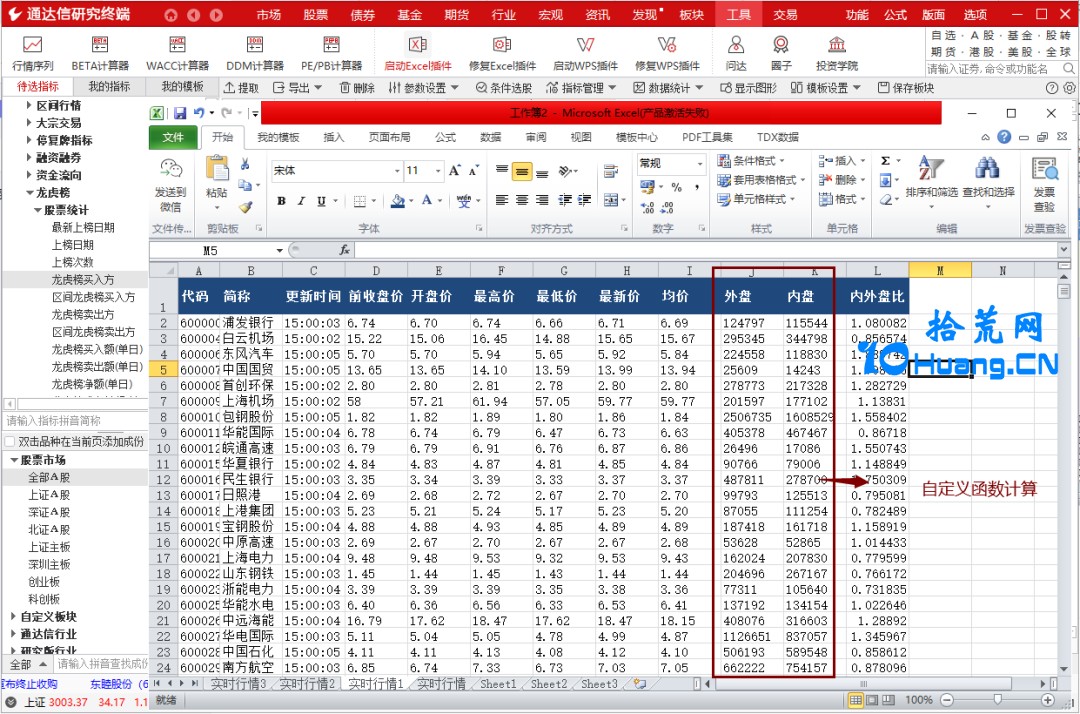Click 发票查验 icon in Excel ribbon

(1044, 185)
